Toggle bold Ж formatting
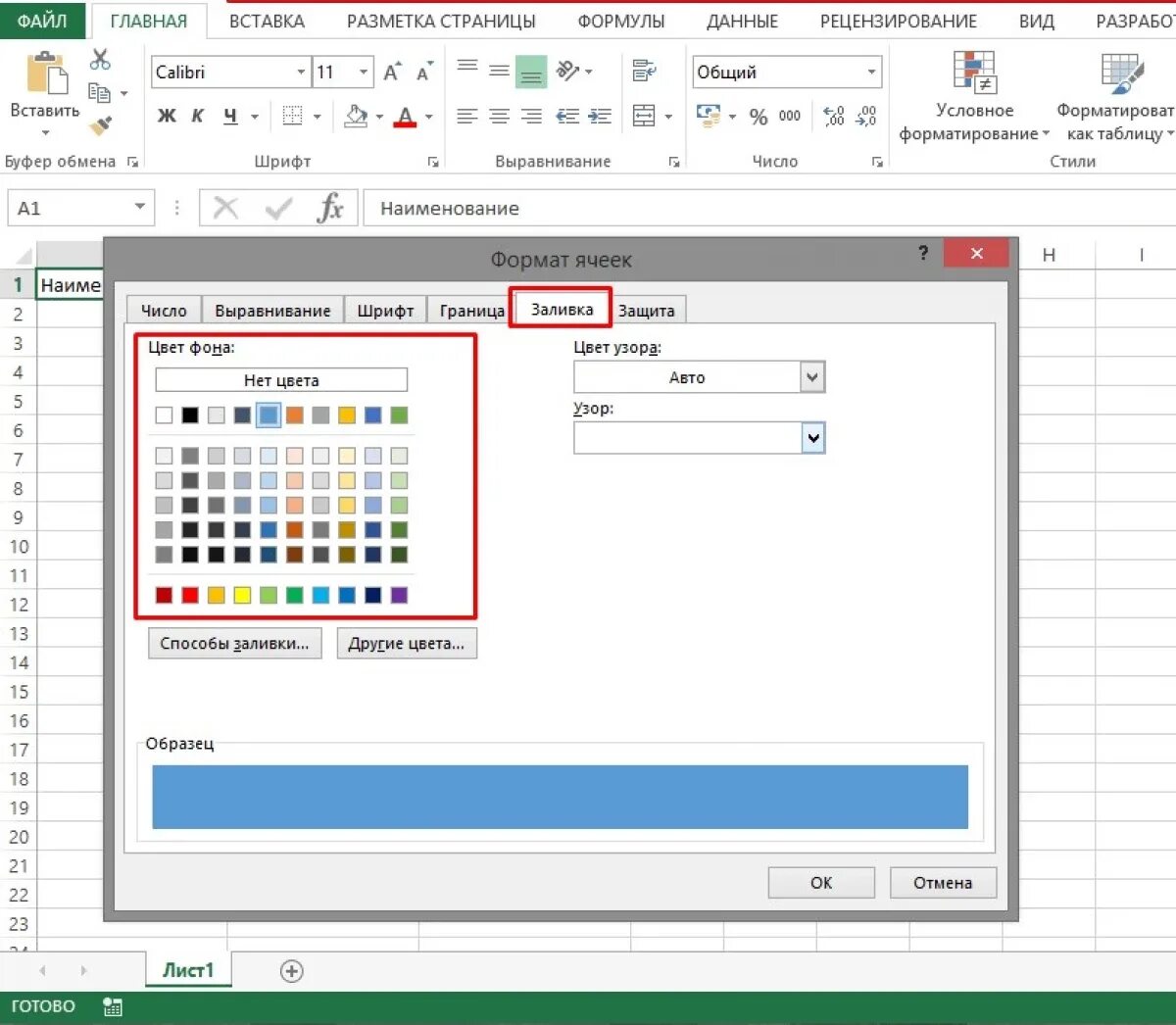The image size is (1176, 1025). (167, 116)
